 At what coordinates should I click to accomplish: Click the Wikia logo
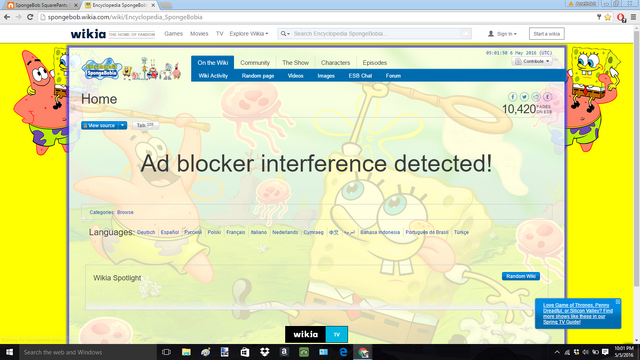tap(88, 34)
